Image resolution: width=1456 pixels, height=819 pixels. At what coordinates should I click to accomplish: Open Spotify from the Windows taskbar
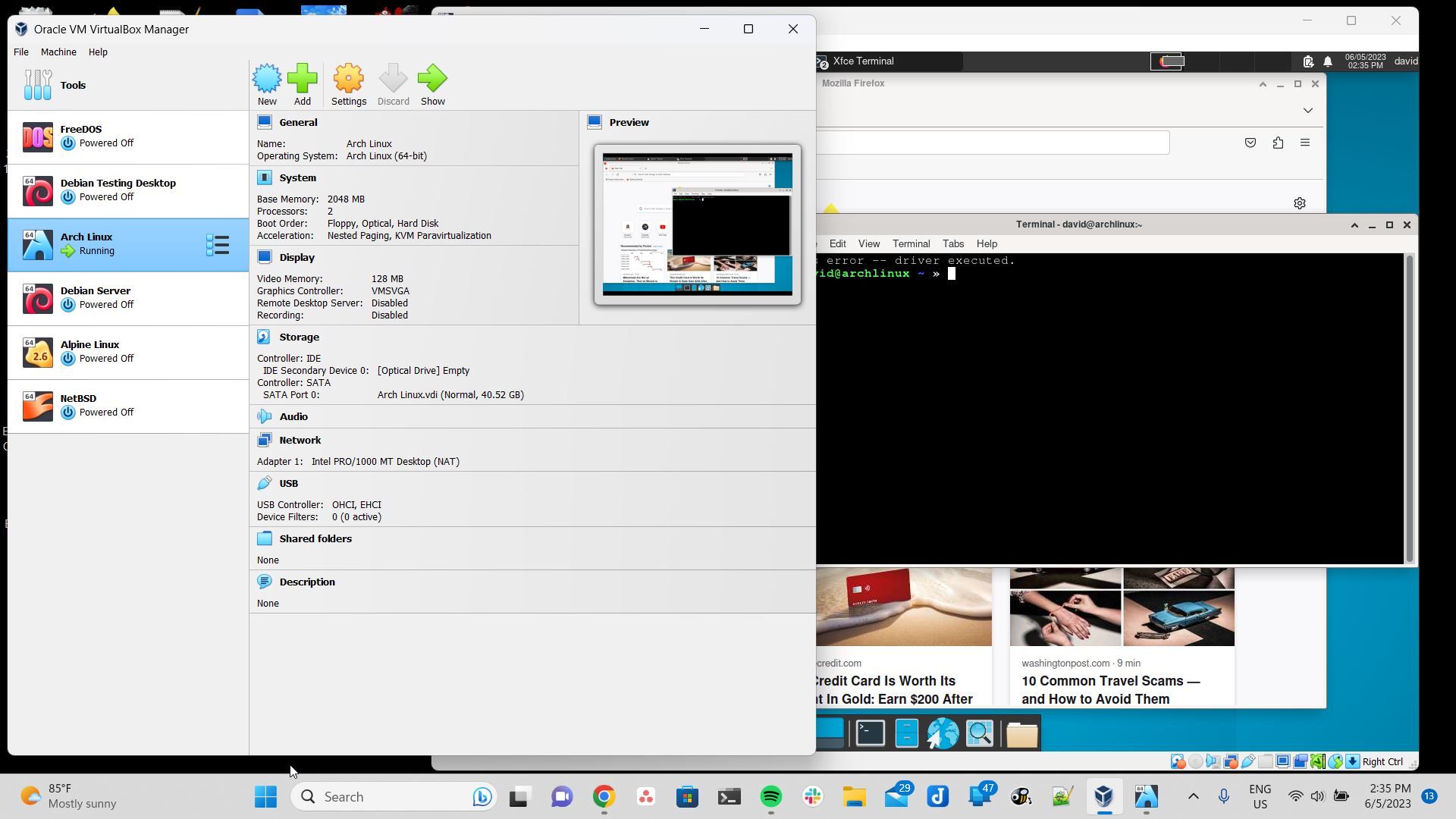tap(770, 796)
